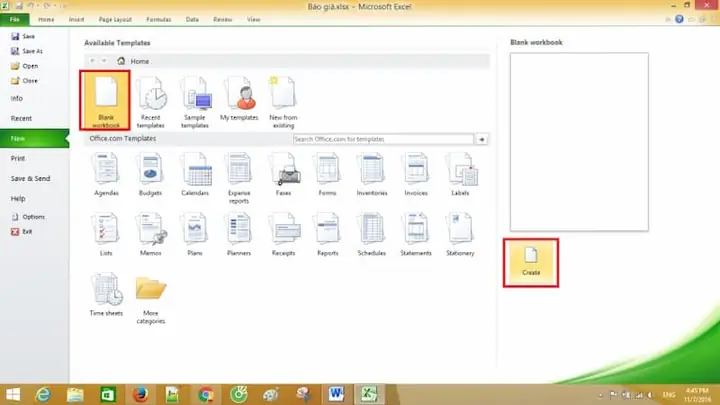
Task: Open the Statements template category
Action: (x=416, y=234)
